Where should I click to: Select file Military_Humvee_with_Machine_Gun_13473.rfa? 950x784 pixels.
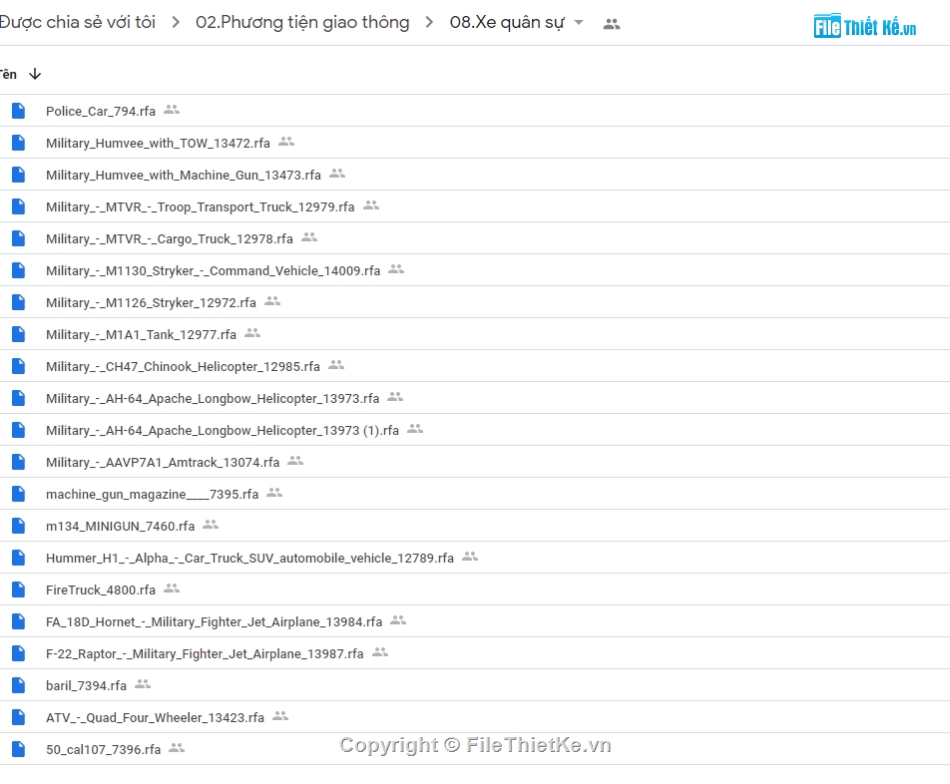[x=184, y=175]
